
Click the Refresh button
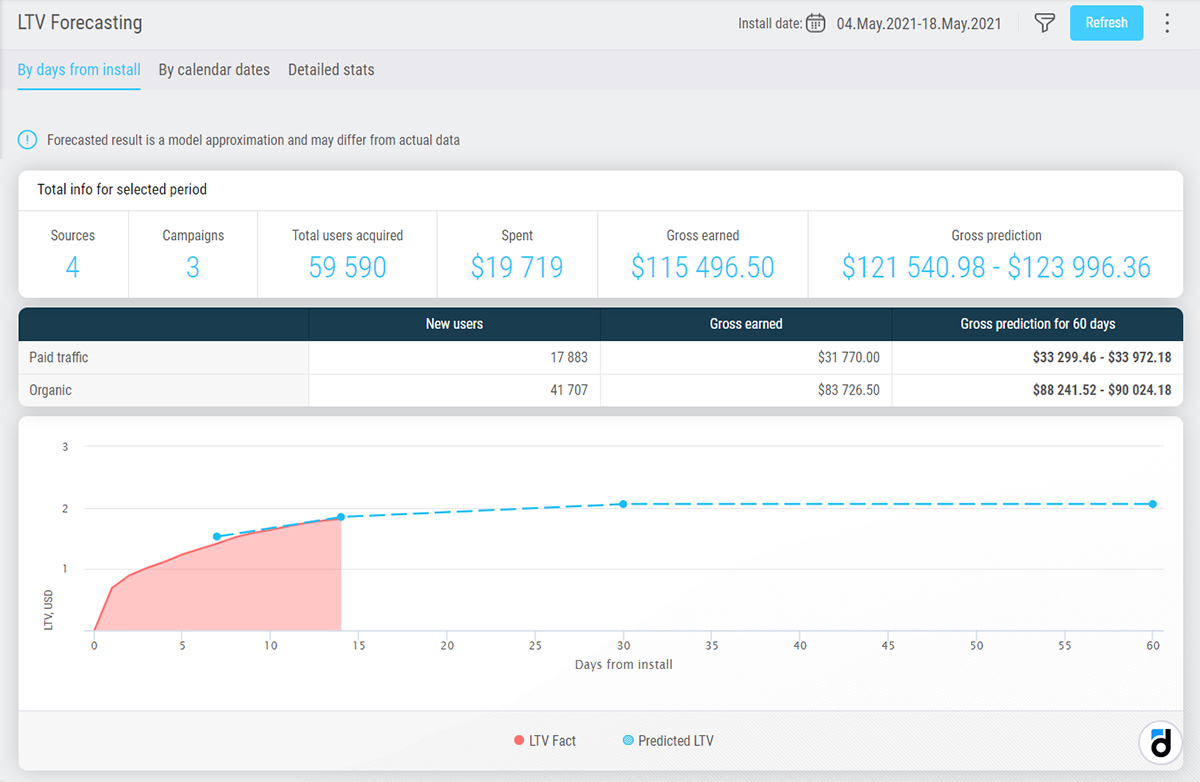[1106, 23]
